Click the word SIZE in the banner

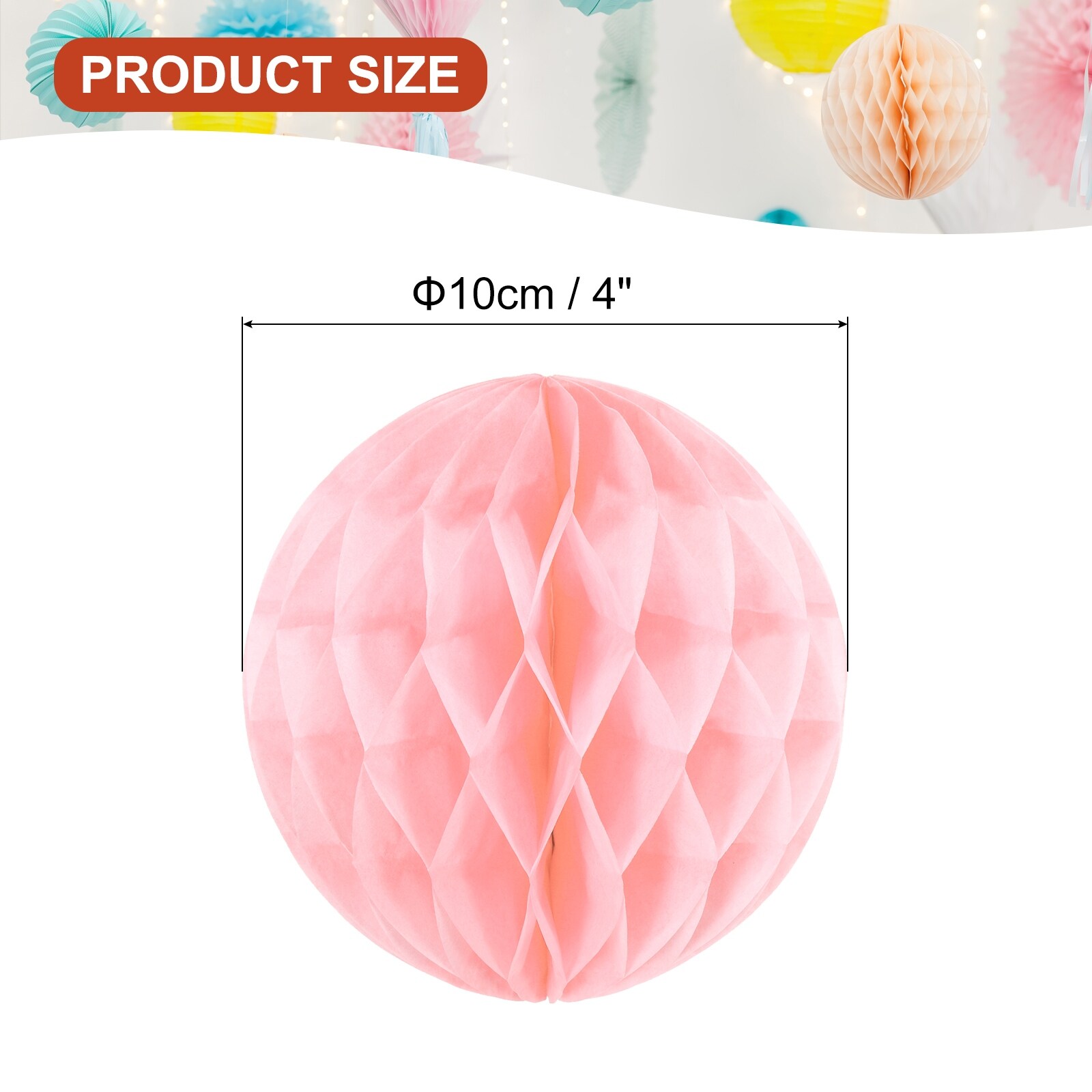click(403, 74)
